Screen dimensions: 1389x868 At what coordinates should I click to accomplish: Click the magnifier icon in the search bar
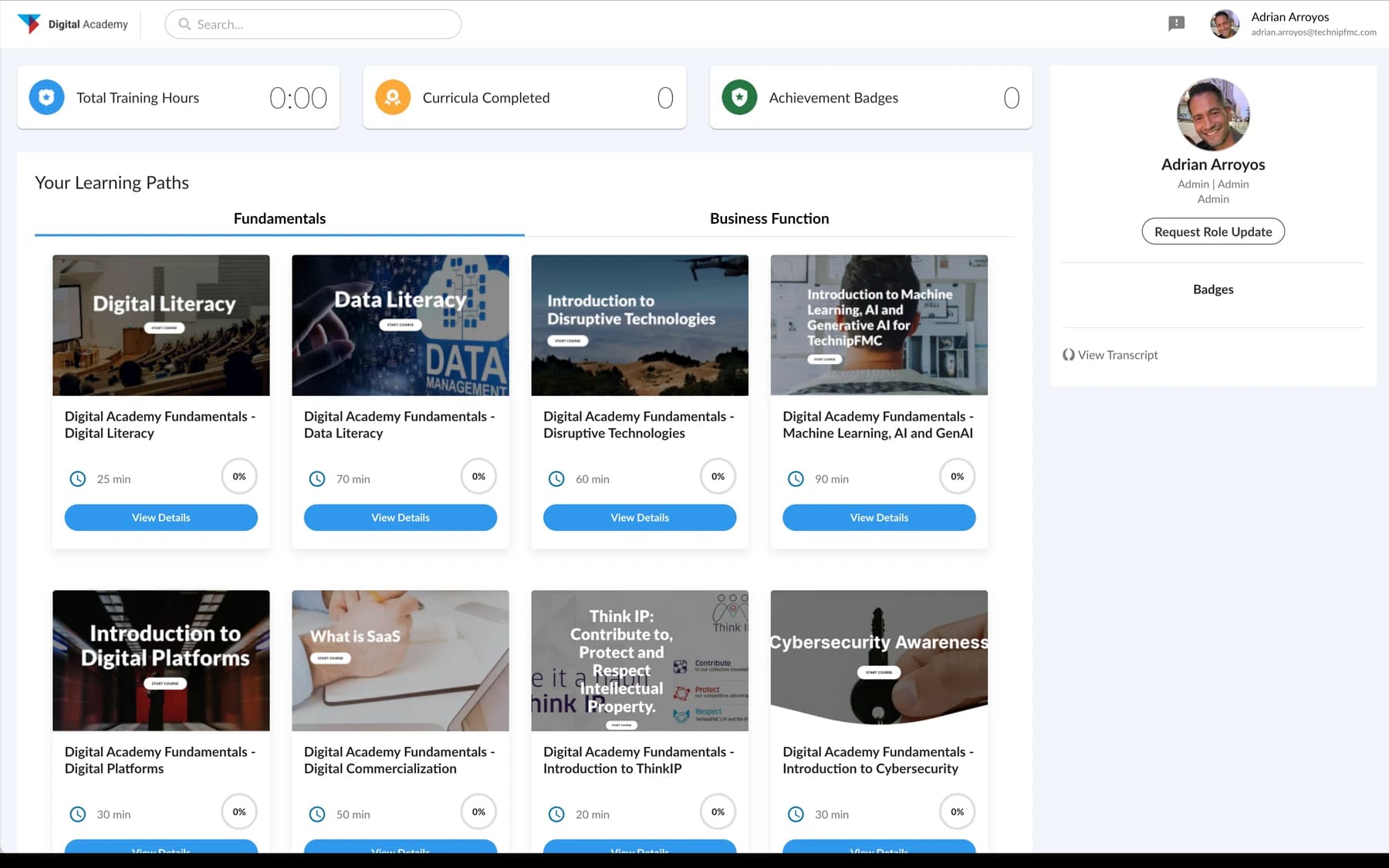point(184,24)
